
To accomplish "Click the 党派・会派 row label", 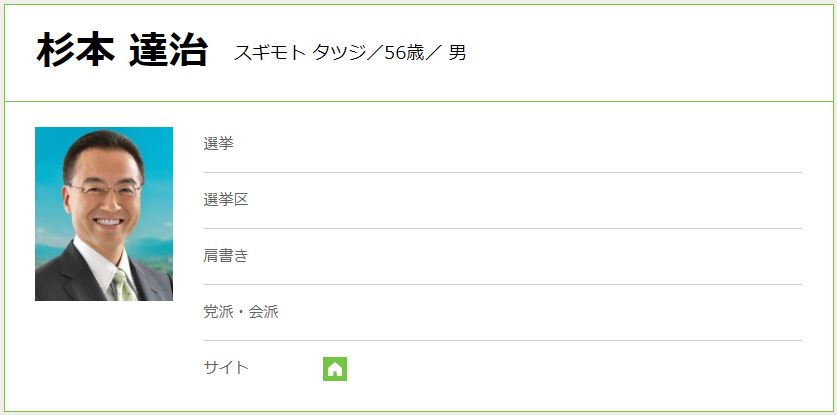I will [x=241, y=312].
